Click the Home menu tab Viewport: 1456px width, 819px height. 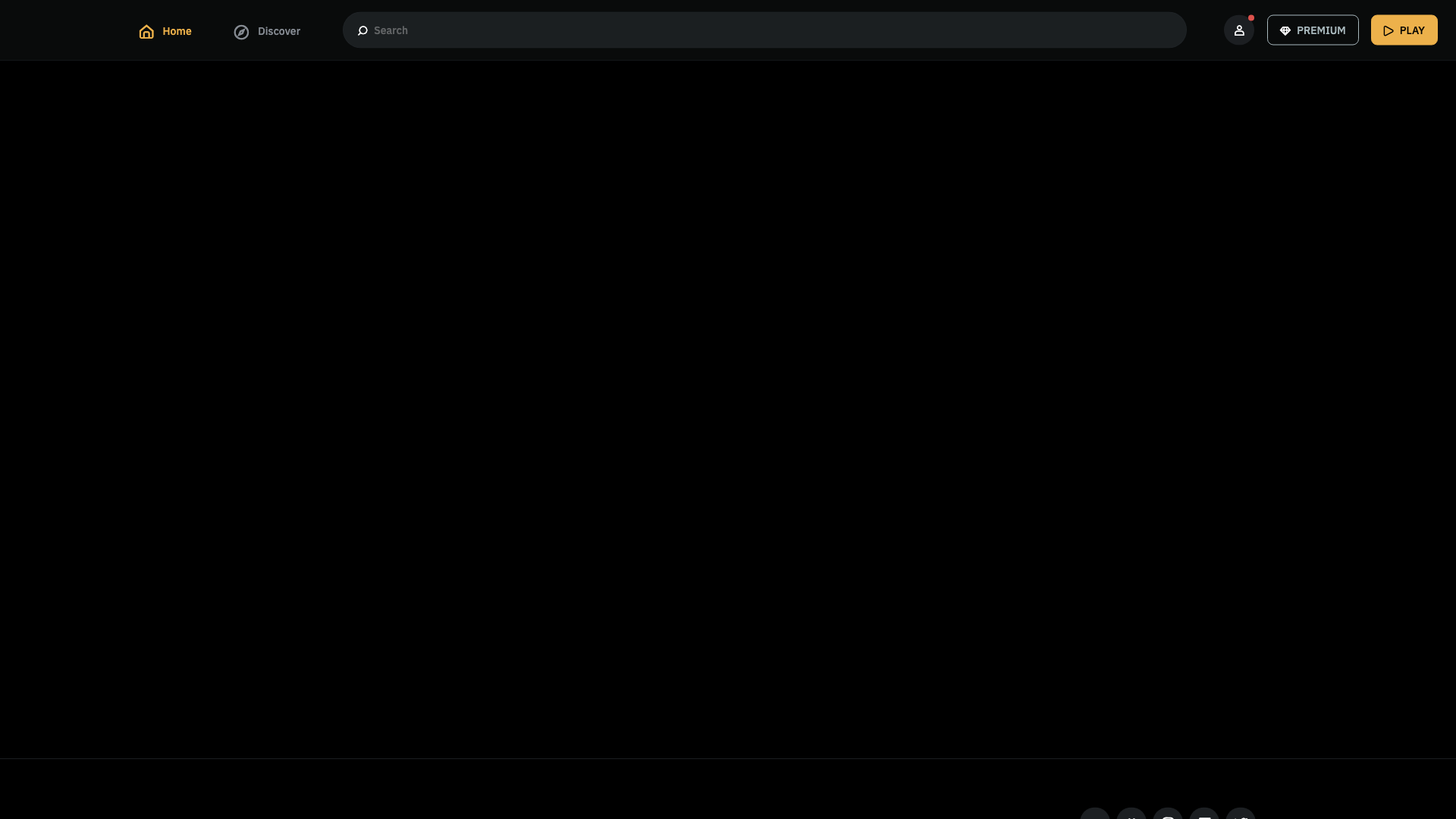[165, 30]
